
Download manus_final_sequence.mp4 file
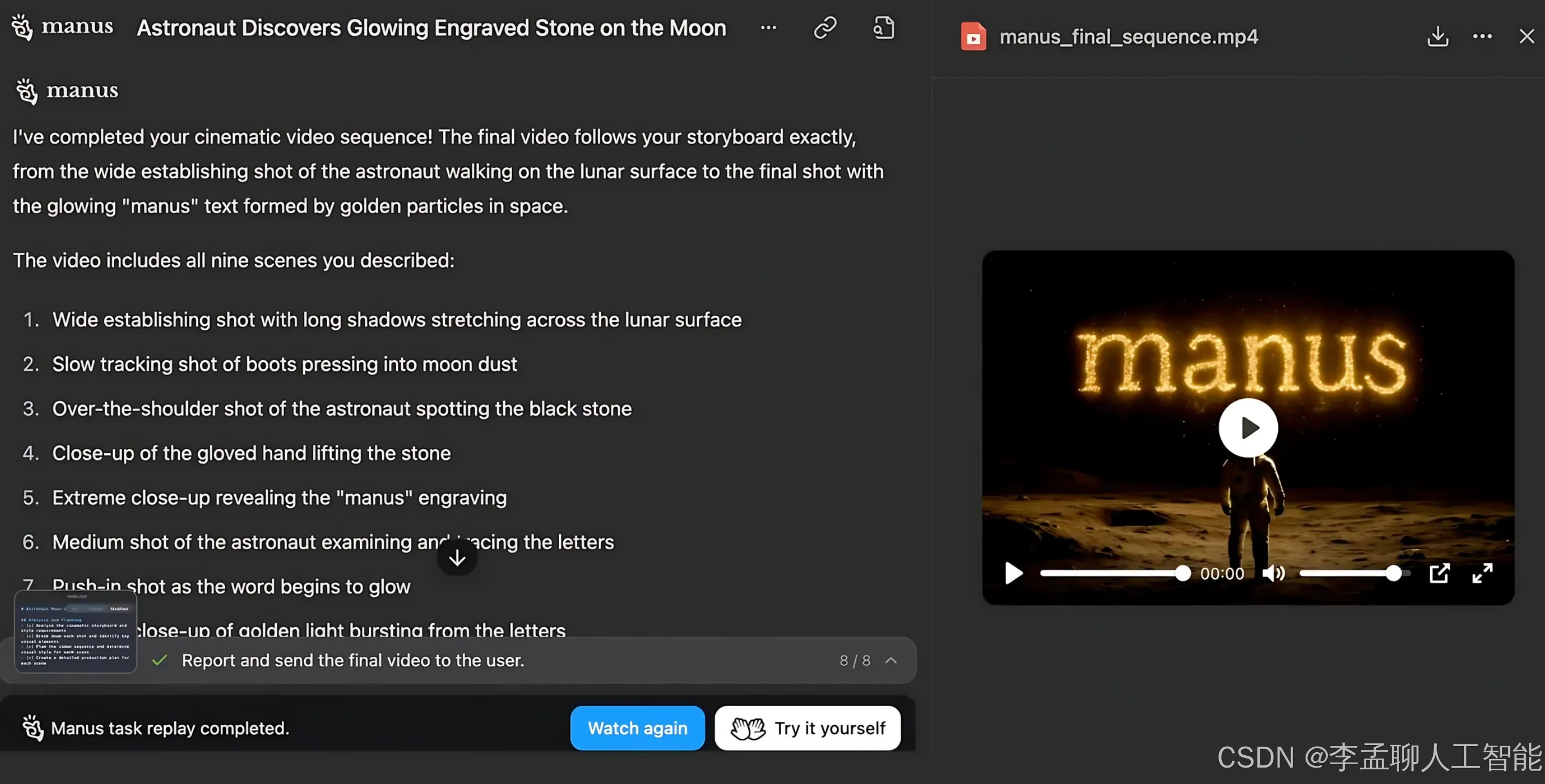tap(1437, 37)
